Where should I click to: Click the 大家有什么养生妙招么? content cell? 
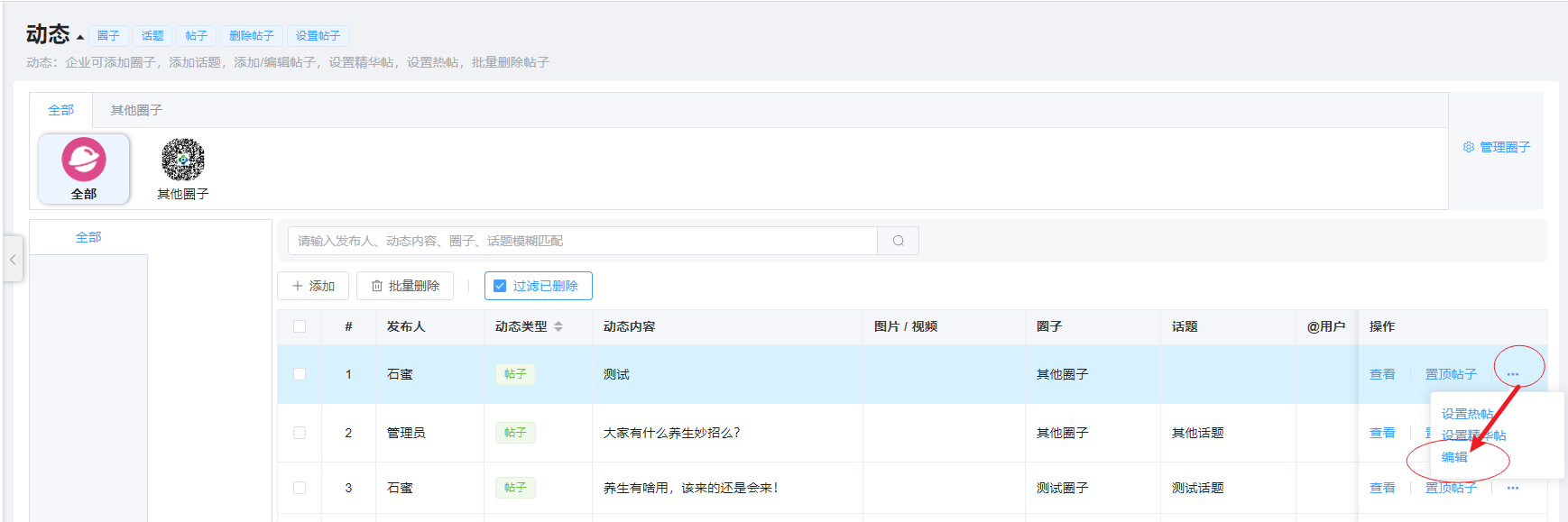(727, 433)
